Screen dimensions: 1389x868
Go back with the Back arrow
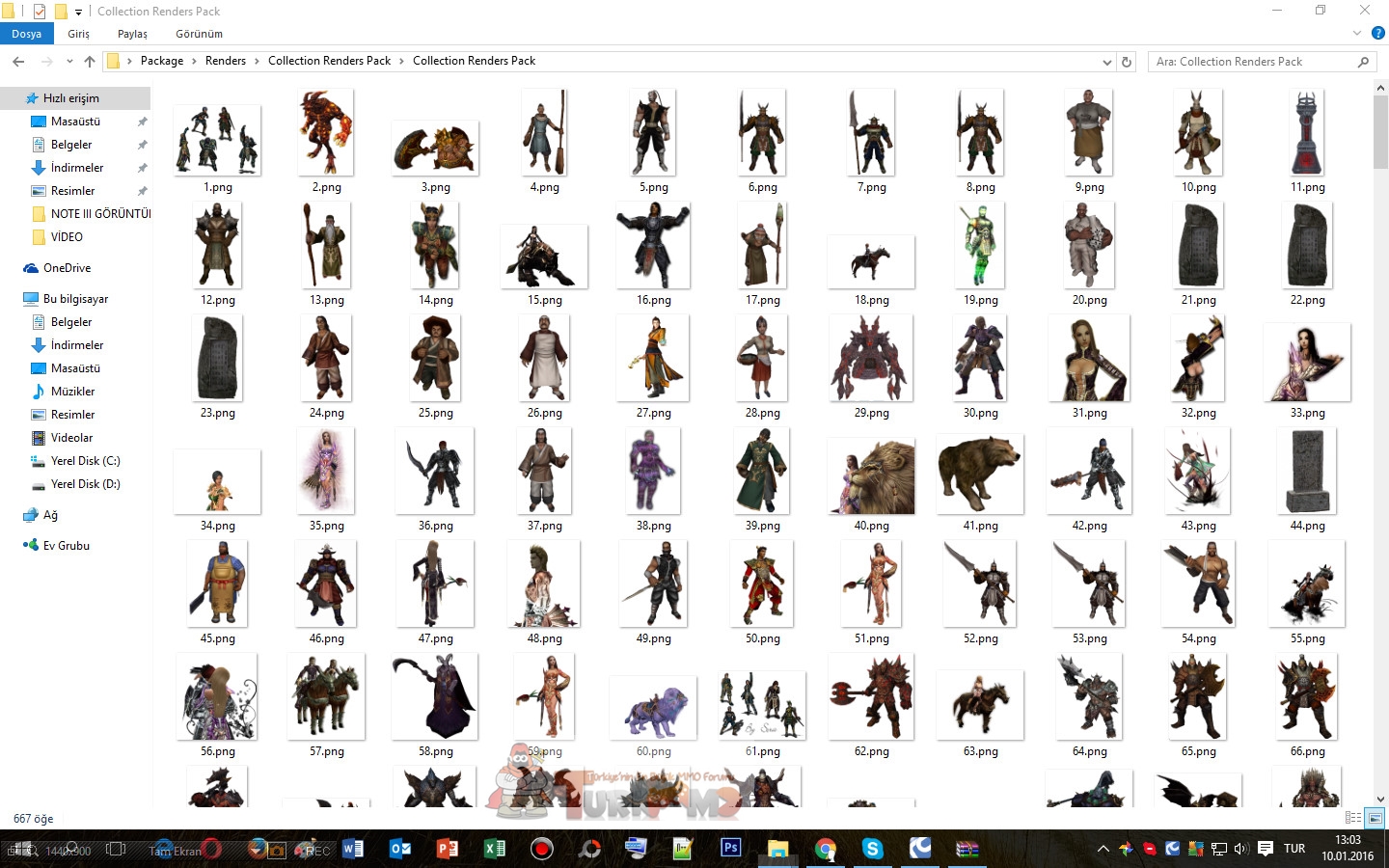click(18, 61)
